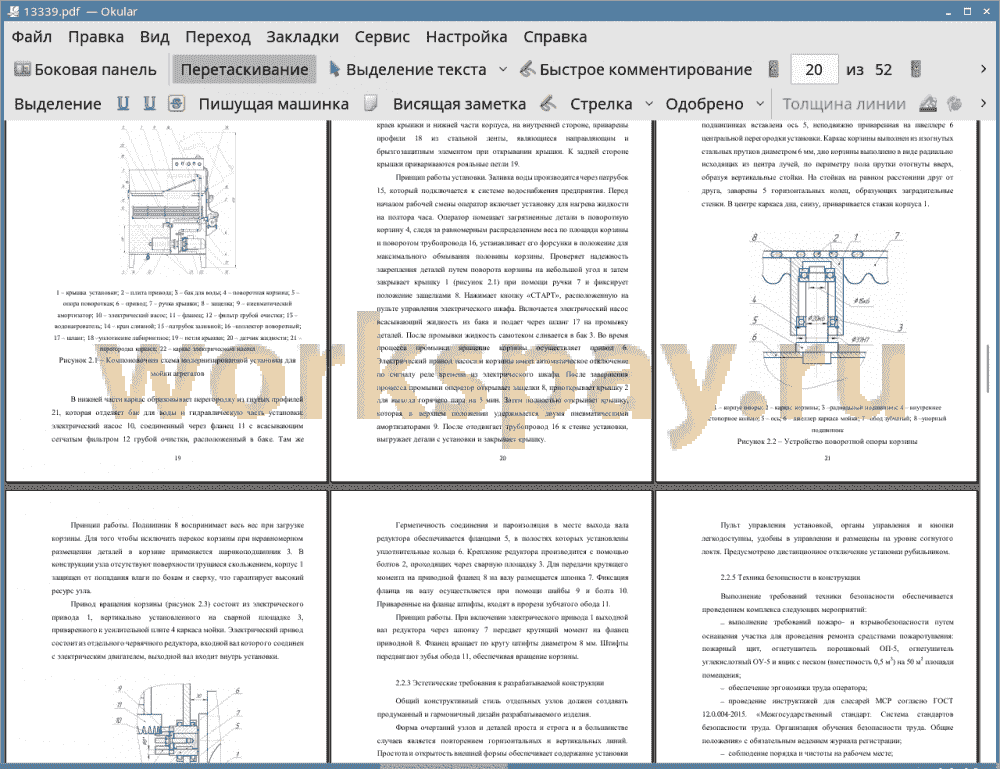Image resolution: width=1000 pixels, height=769 pixels.
Task: Click the next page icon after 52
Action: (916, 70)
